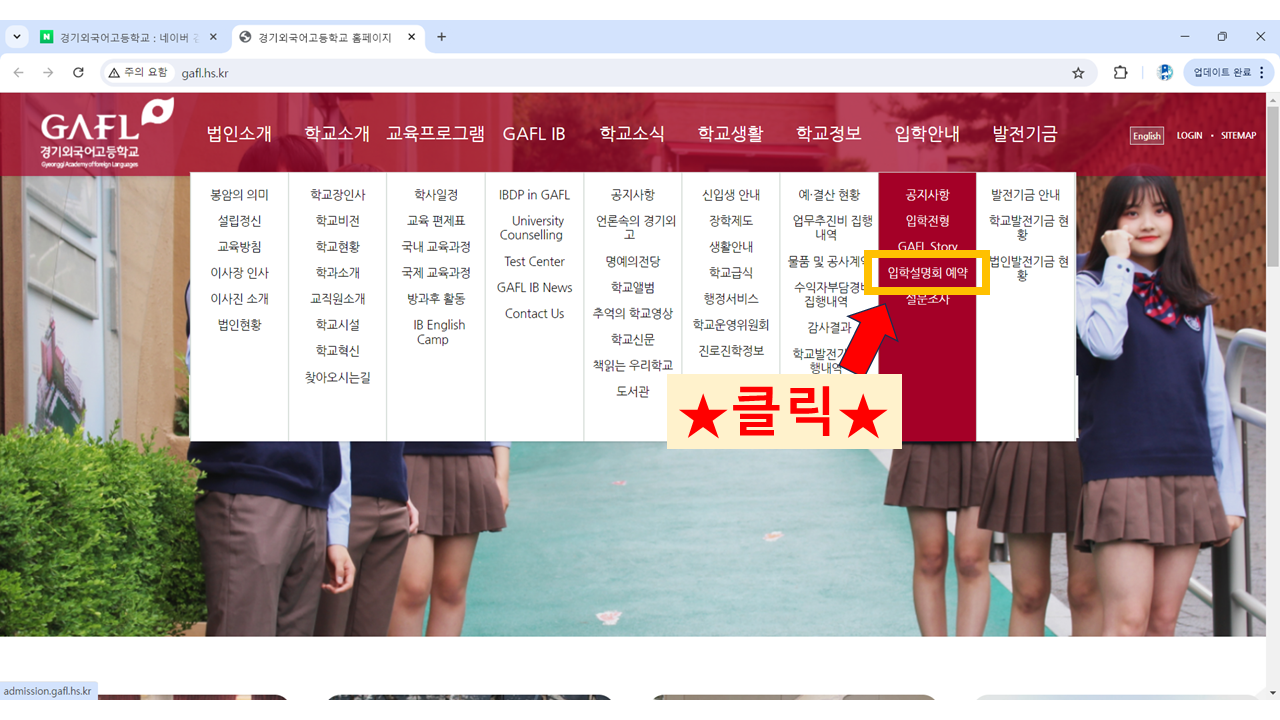Open a new tab with the plus icon
This screenshot has width=1280, height=720.
tap(441, 37)
